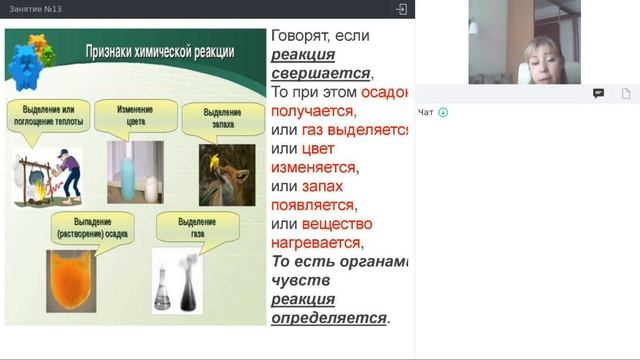Click the Изменение цвета bubble

point(136,116)
